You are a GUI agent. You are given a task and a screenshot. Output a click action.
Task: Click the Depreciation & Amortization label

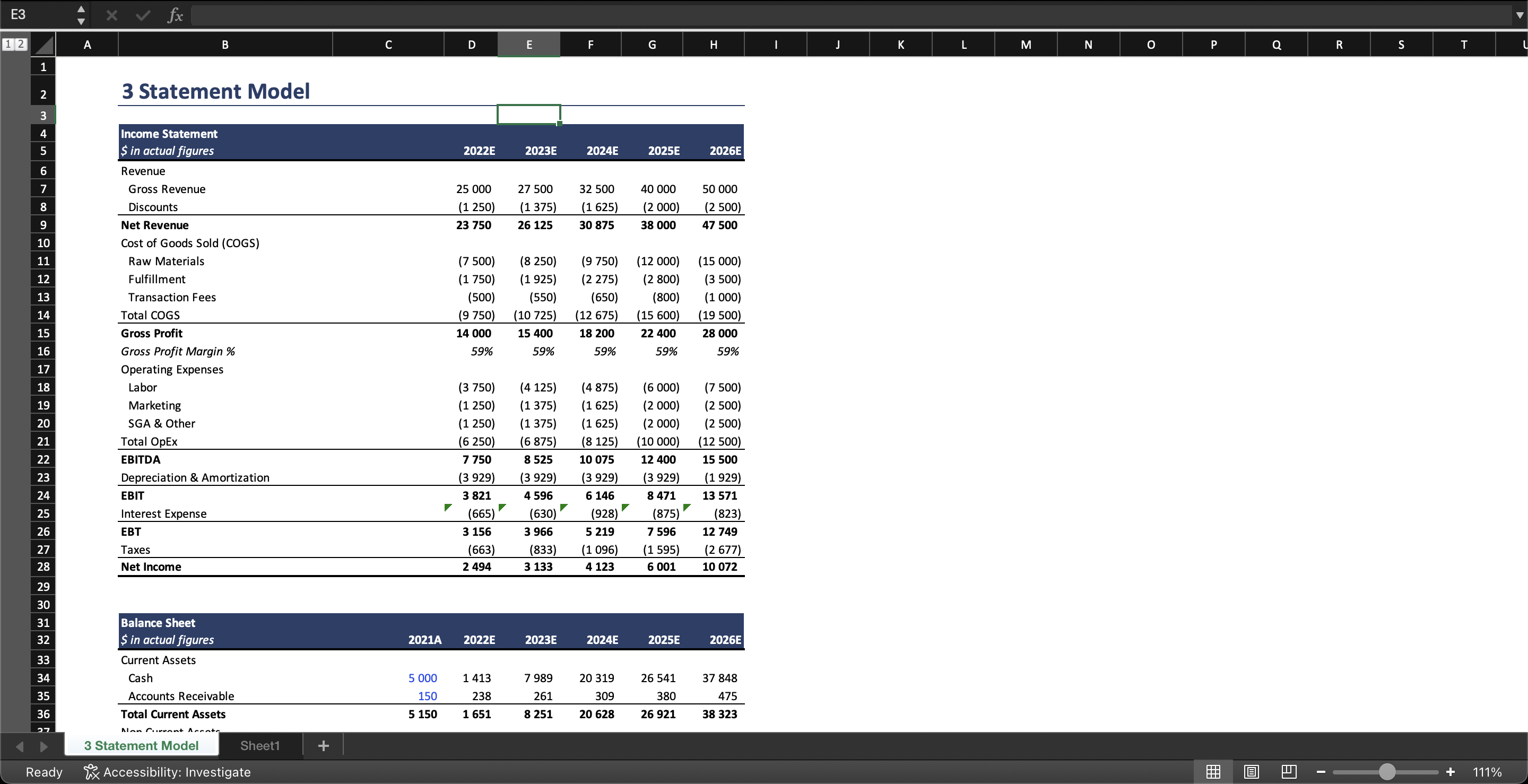tap(195, 477)
